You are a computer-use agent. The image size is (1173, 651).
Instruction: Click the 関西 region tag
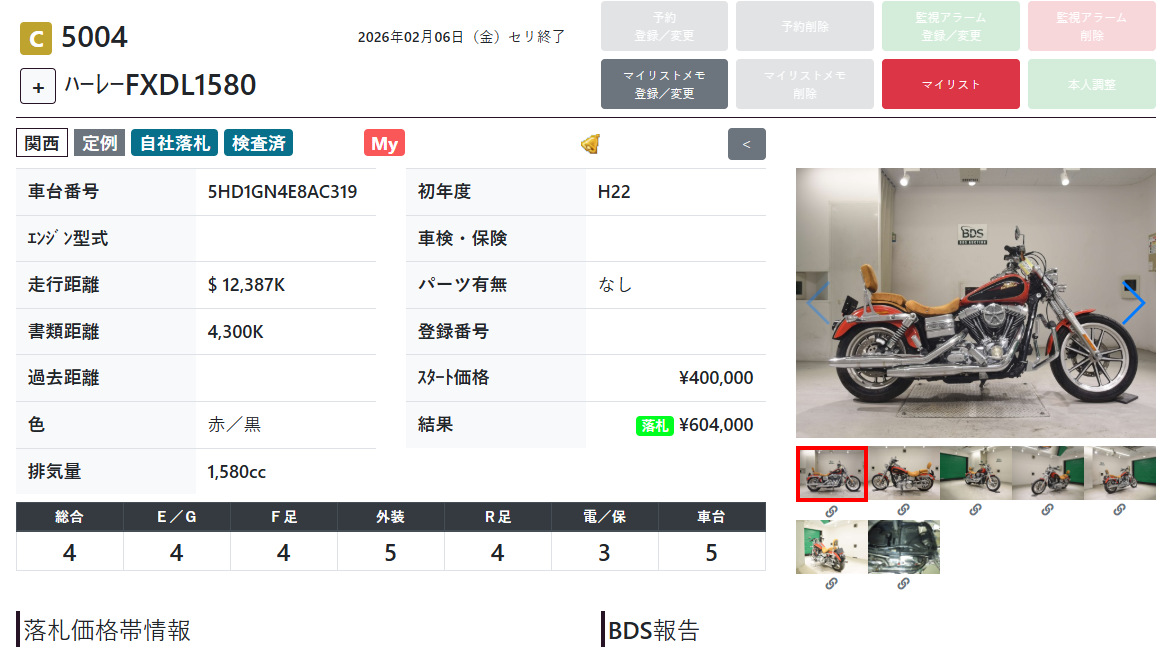[42, 143]
